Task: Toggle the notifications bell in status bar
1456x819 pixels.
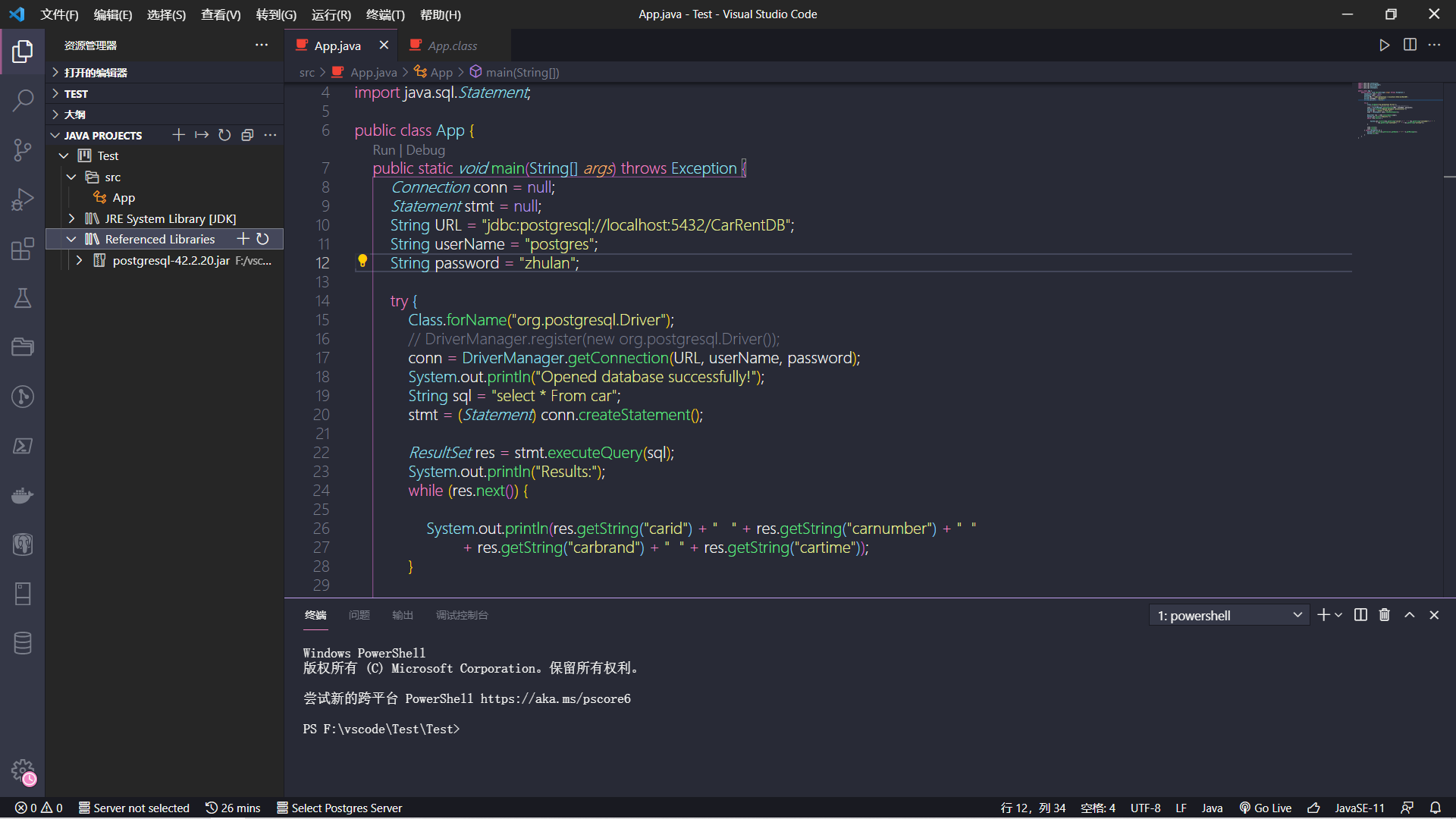Action: click(x=1435, y=808)
